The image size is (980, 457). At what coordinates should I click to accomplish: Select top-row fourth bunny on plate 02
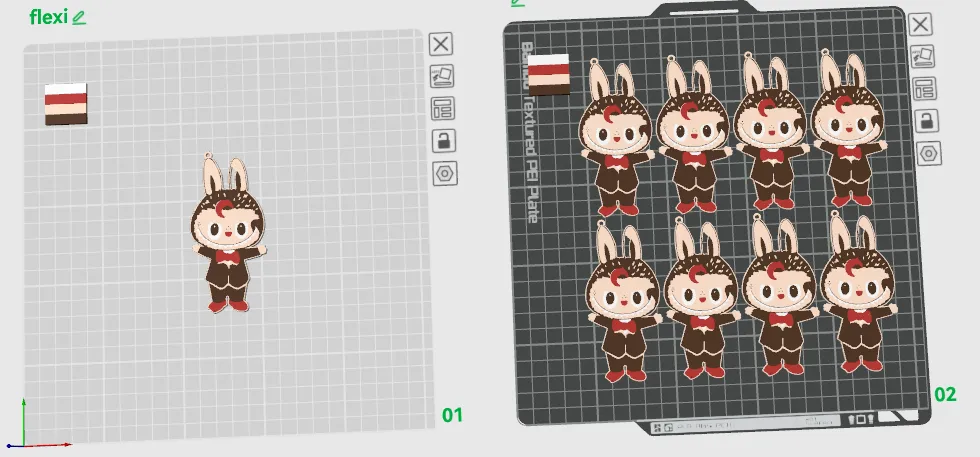(x=849, y=128)
